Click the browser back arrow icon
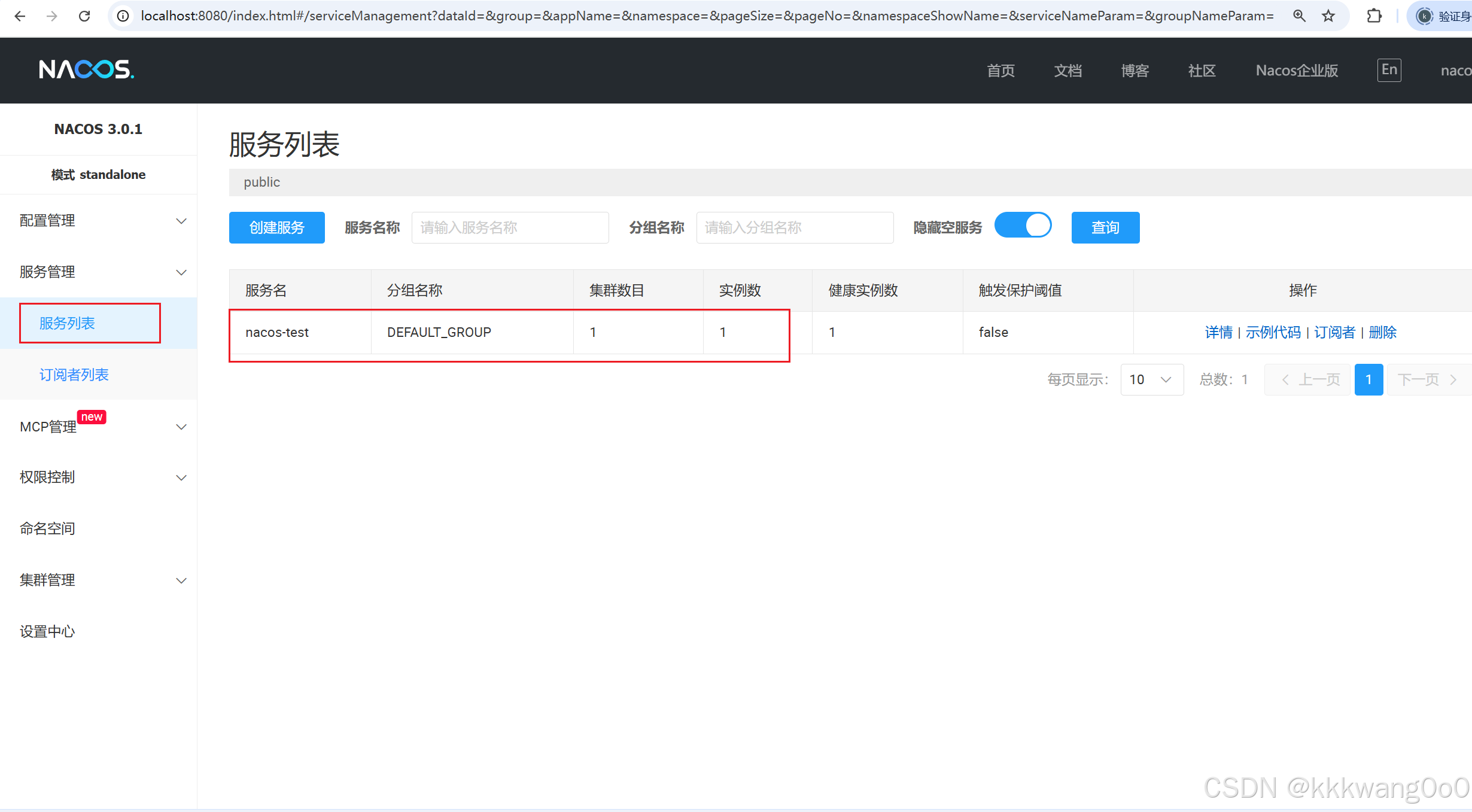Viewport: 1472px width, 812px height. 20,16
